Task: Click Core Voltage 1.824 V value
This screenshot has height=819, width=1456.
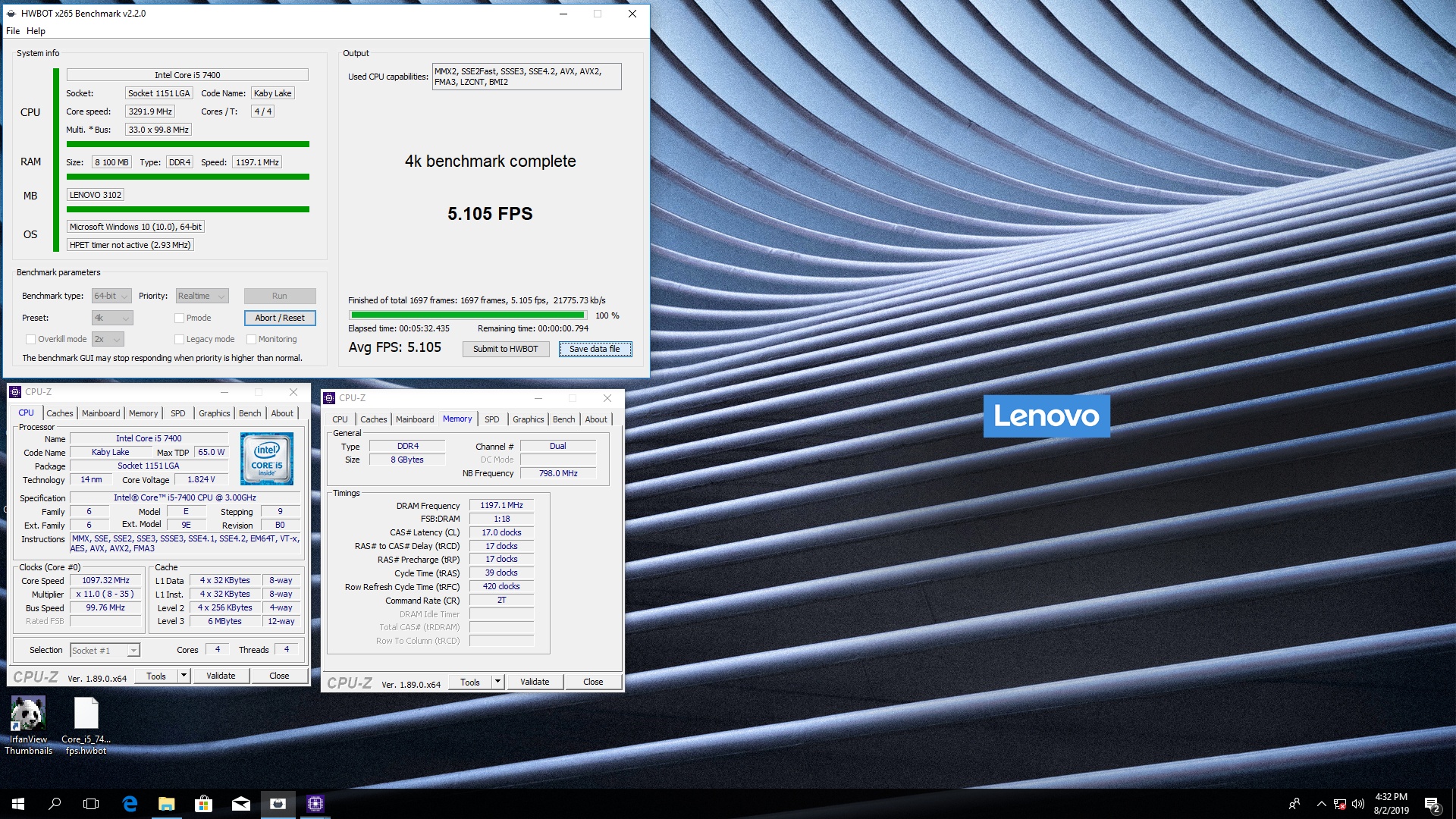Action: pos(201,479)
